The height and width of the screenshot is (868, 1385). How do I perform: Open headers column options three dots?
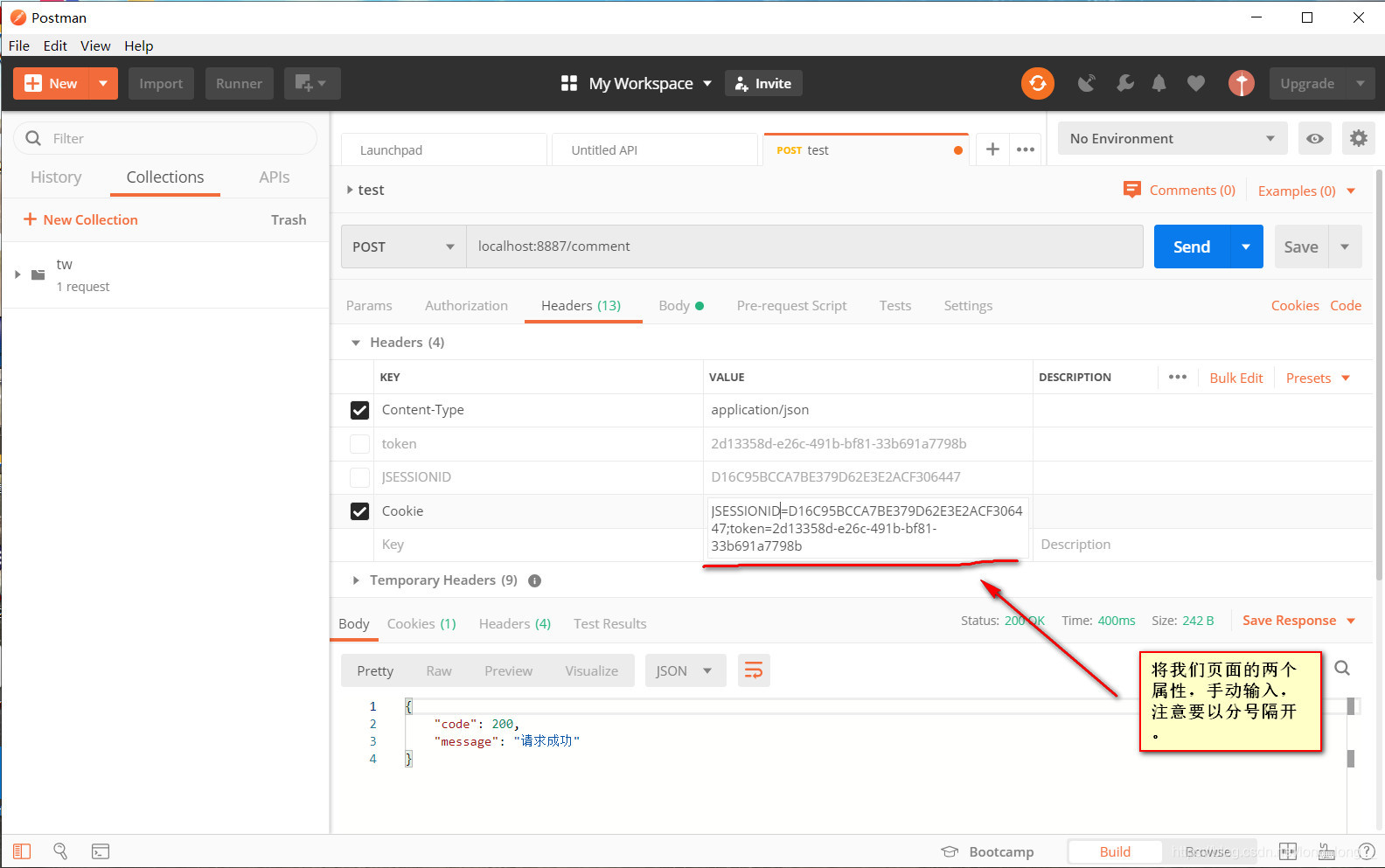(x=1178, y=377)
